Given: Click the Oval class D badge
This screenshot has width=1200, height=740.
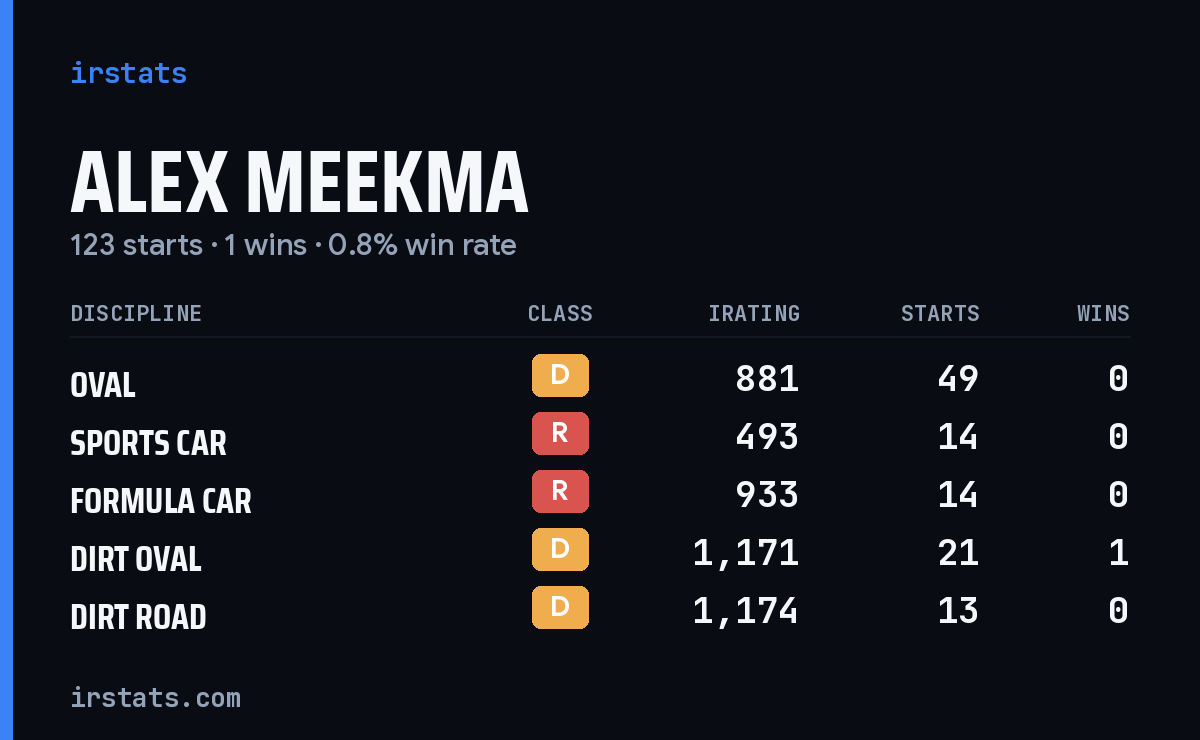Looking at the screenshot, I should click(560, 375).
